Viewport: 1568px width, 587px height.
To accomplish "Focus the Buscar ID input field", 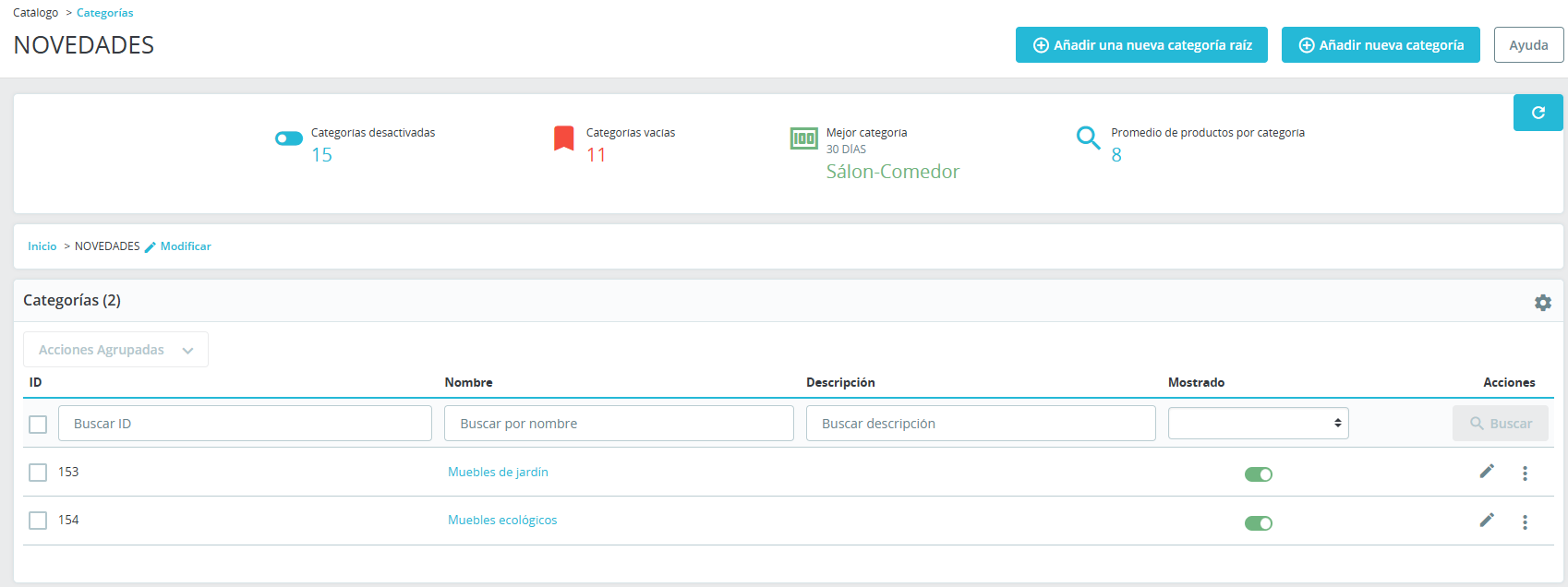I will click(245, 424).
